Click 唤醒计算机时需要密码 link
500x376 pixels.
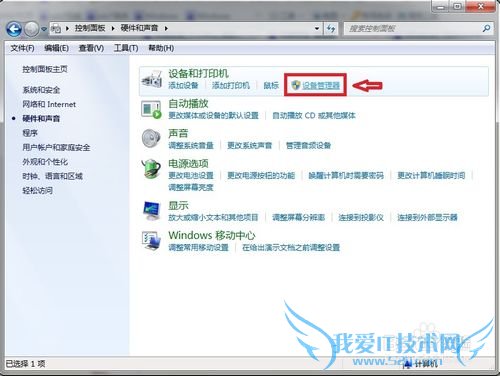pos(346,176)
